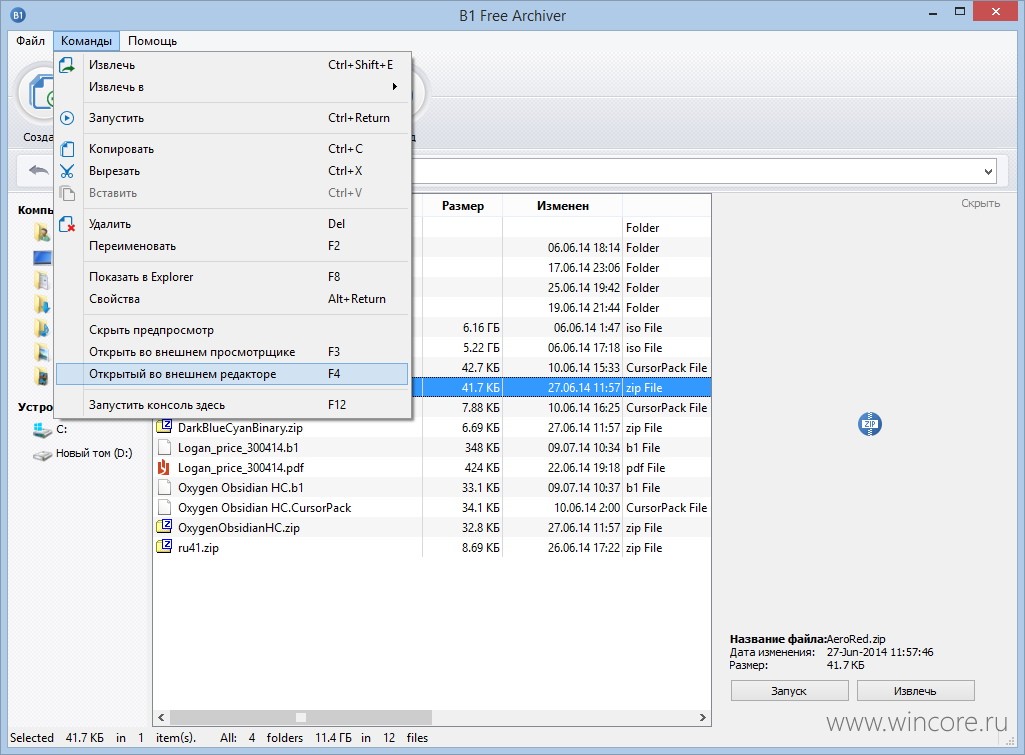
Task: Click the Delete icon with red cross
Action: click(x=67, y=224)
